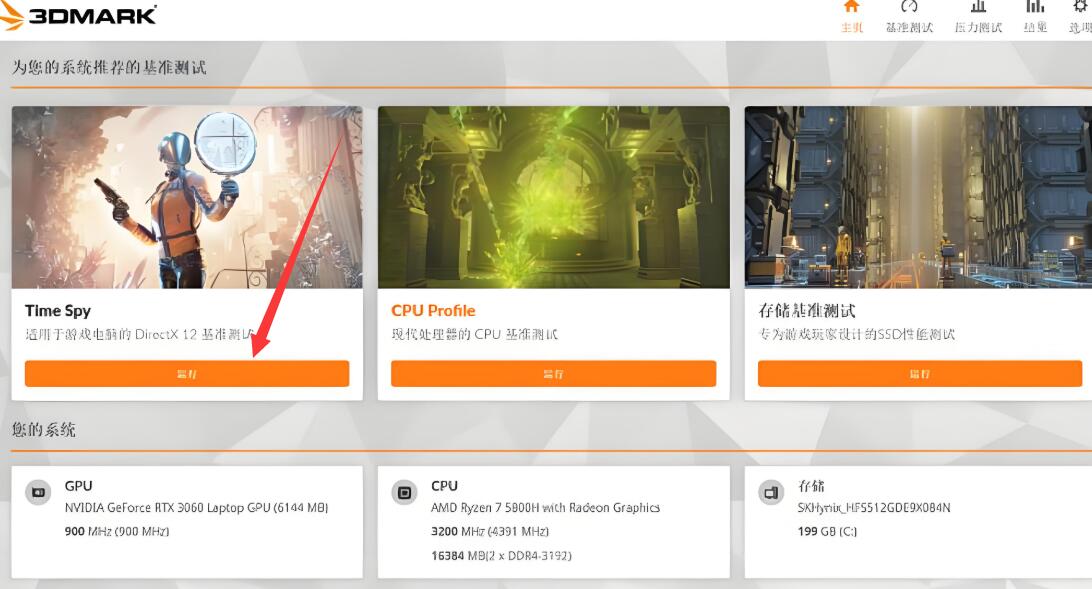Screen dimensions: 1092x589
Task: Click the 3DMark logo
Action: point(79,15)
